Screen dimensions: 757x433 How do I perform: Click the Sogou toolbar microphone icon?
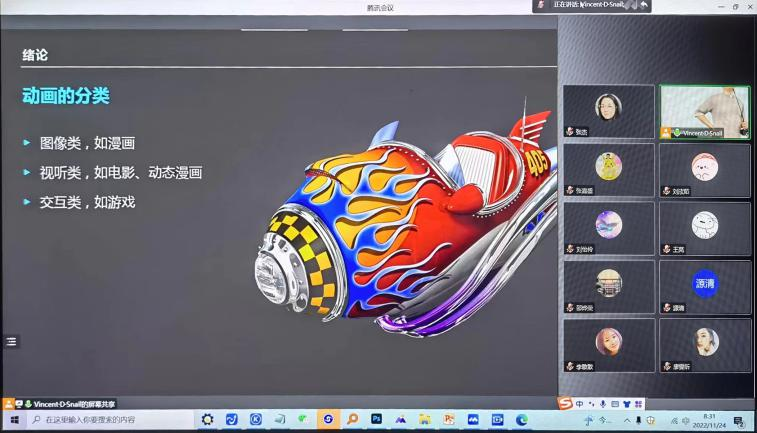(603, 403)
